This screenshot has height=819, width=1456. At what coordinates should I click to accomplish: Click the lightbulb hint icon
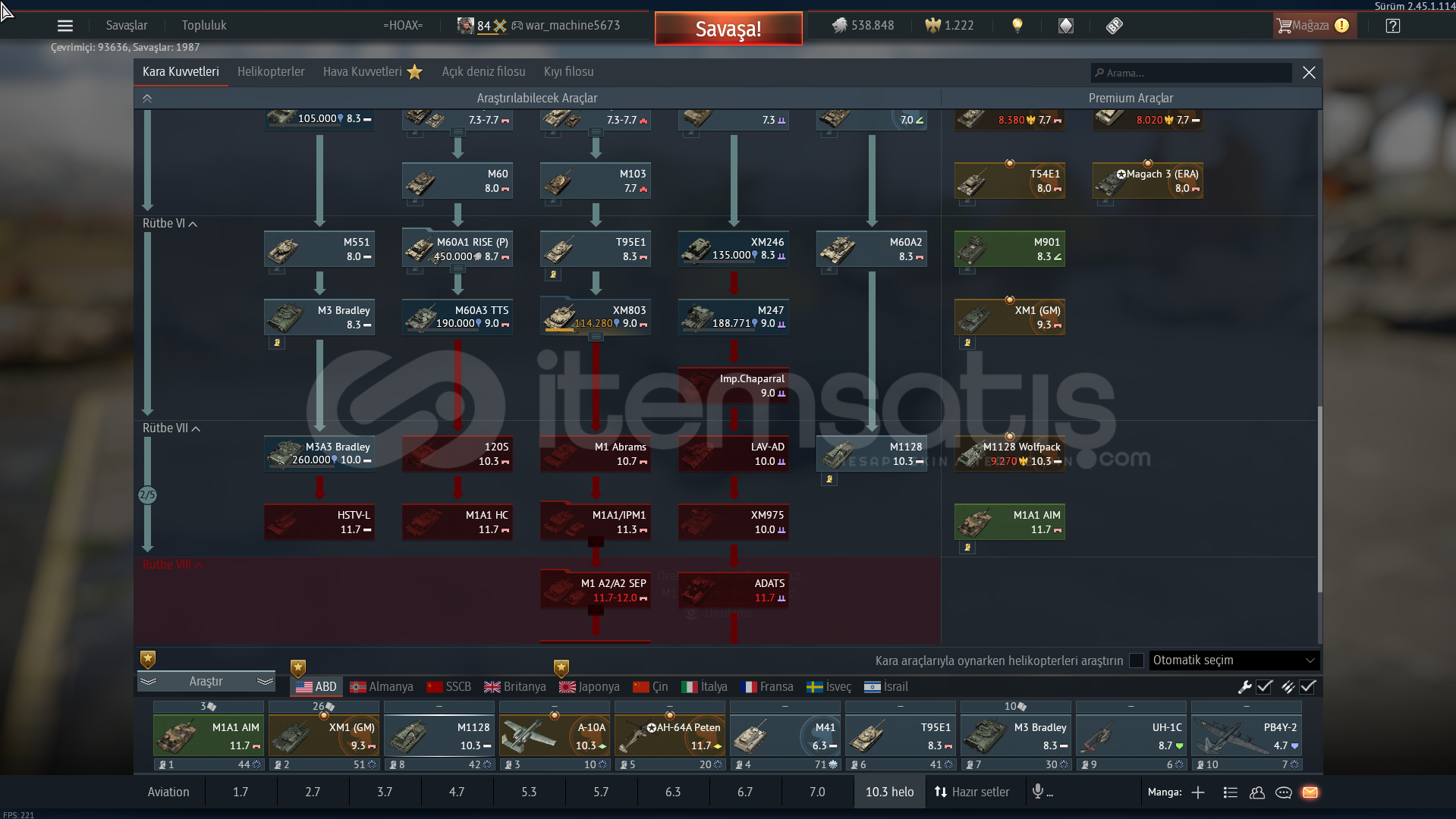pos(1017,26)
